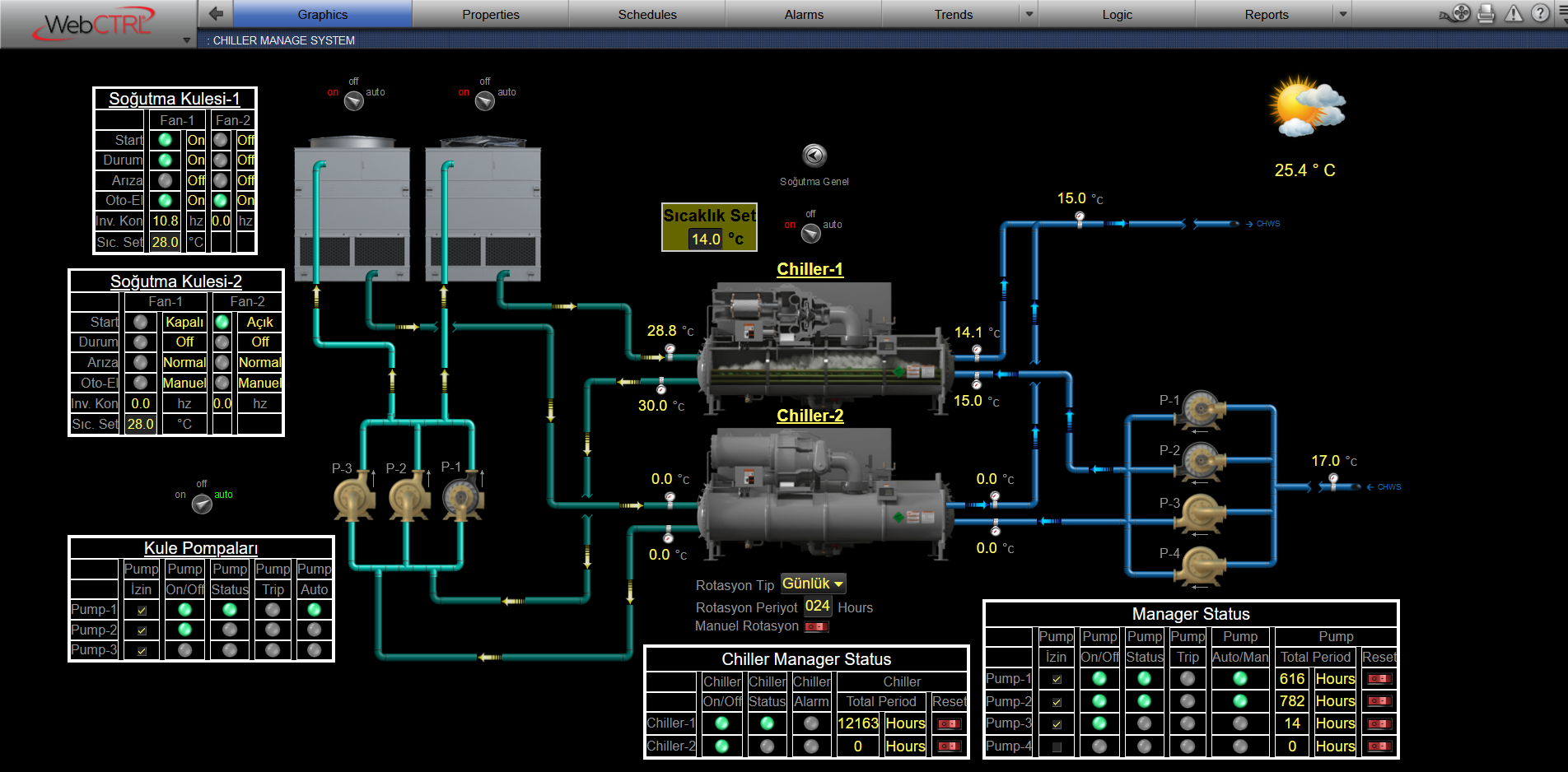
Task: Click the Soğutma Genel knob icon
Action: [814, 156]
